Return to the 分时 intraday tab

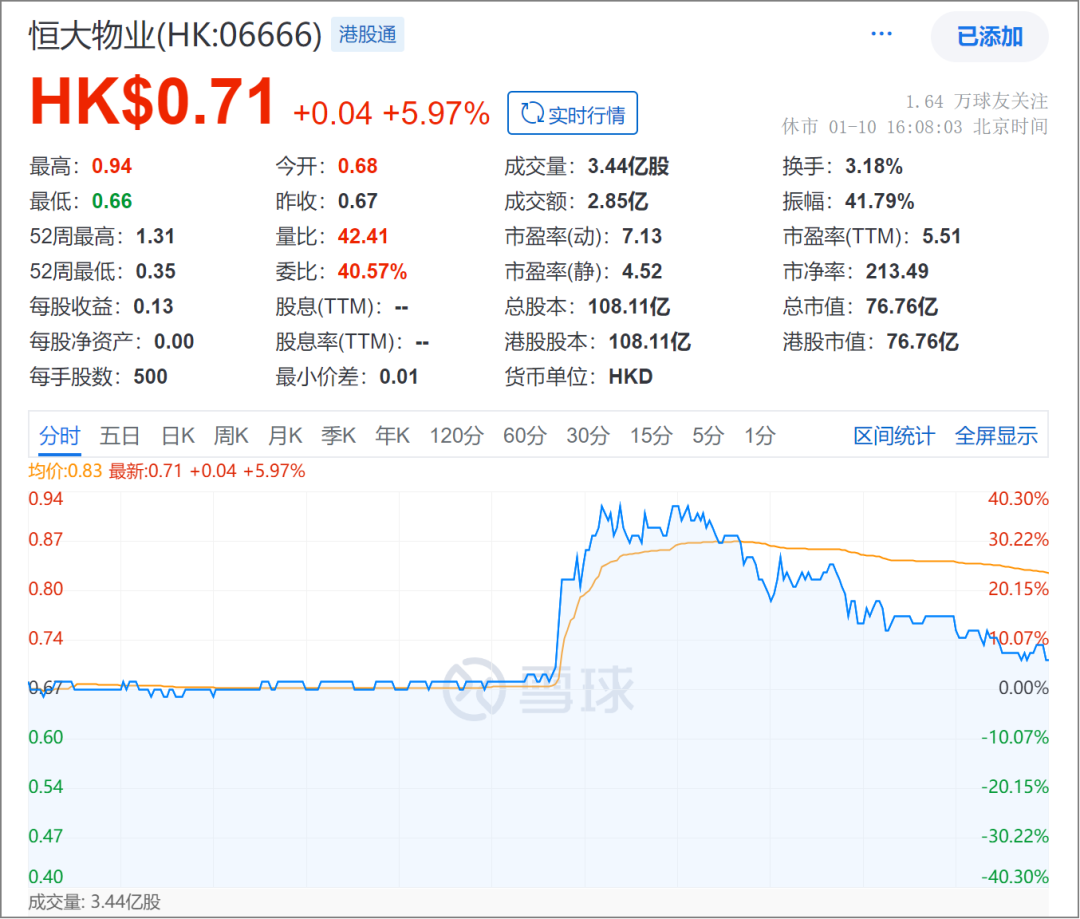pyautogui.click(x=60, y=435)
